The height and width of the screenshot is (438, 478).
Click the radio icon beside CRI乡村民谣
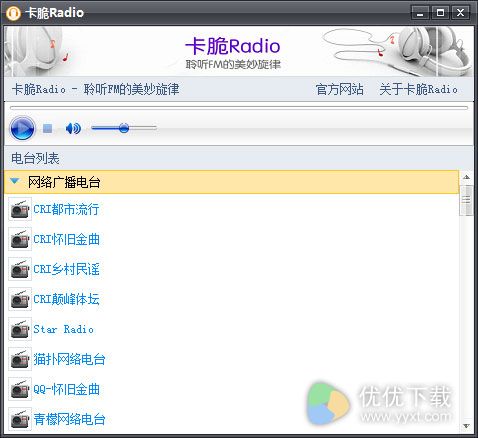pos(20,269)
